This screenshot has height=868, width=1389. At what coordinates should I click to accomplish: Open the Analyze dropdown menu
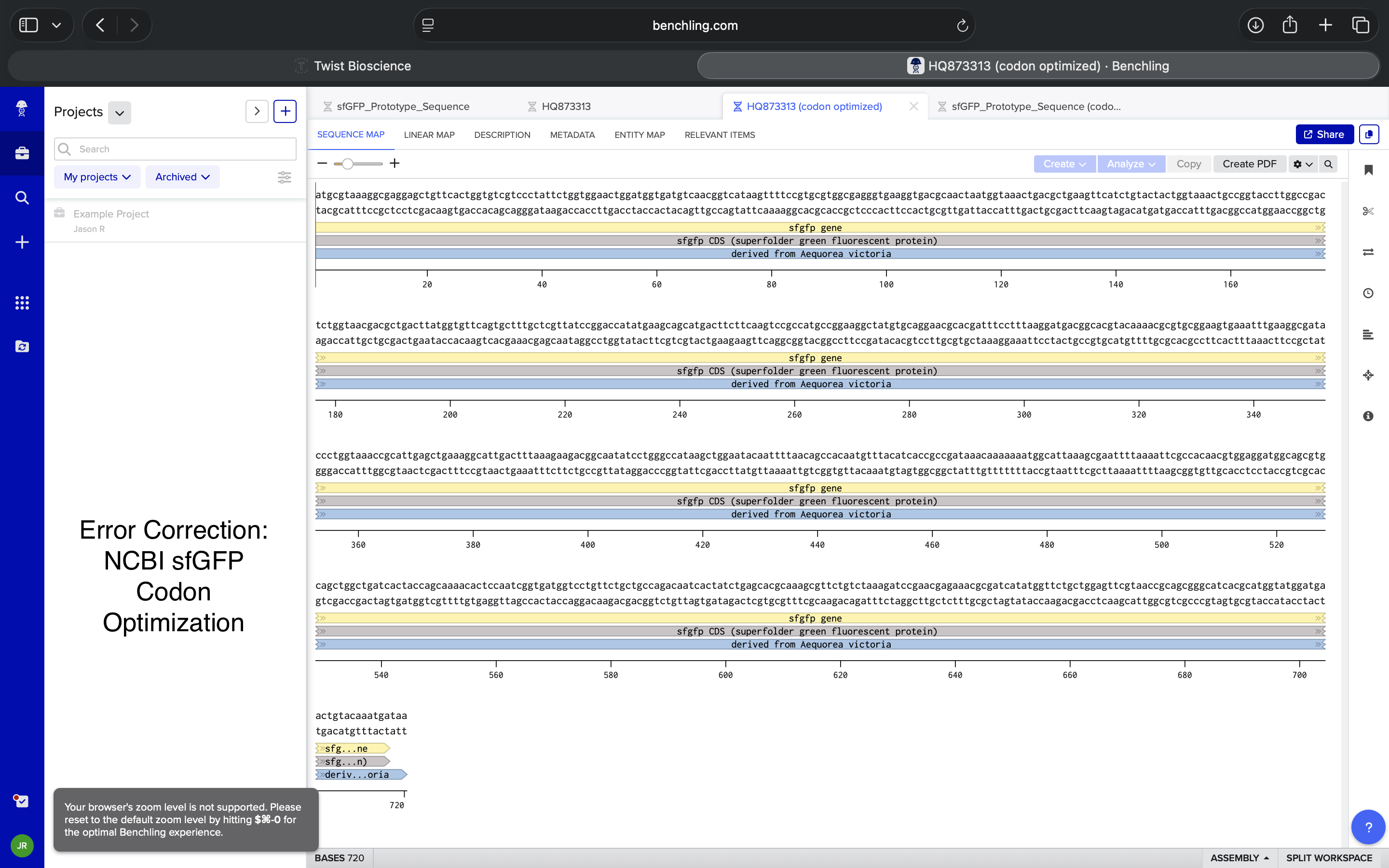click(1130, 164)
